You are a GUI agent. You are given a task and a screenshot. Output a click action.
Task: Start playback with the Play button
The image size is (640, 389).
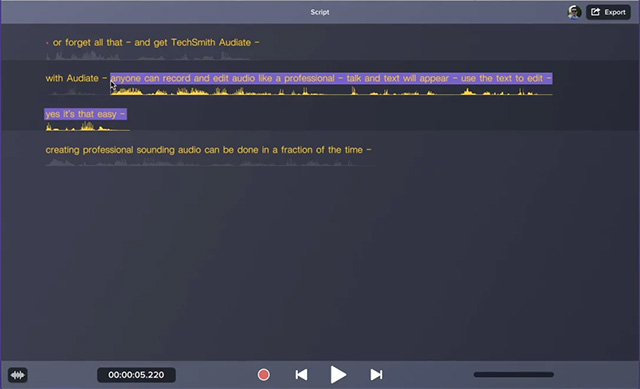click(x=338, y=375)
